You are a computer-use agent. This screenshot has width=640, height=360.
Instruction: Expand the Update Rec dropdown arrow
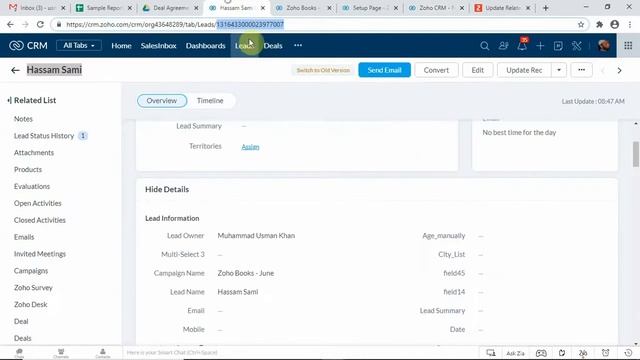coord(559,70)
